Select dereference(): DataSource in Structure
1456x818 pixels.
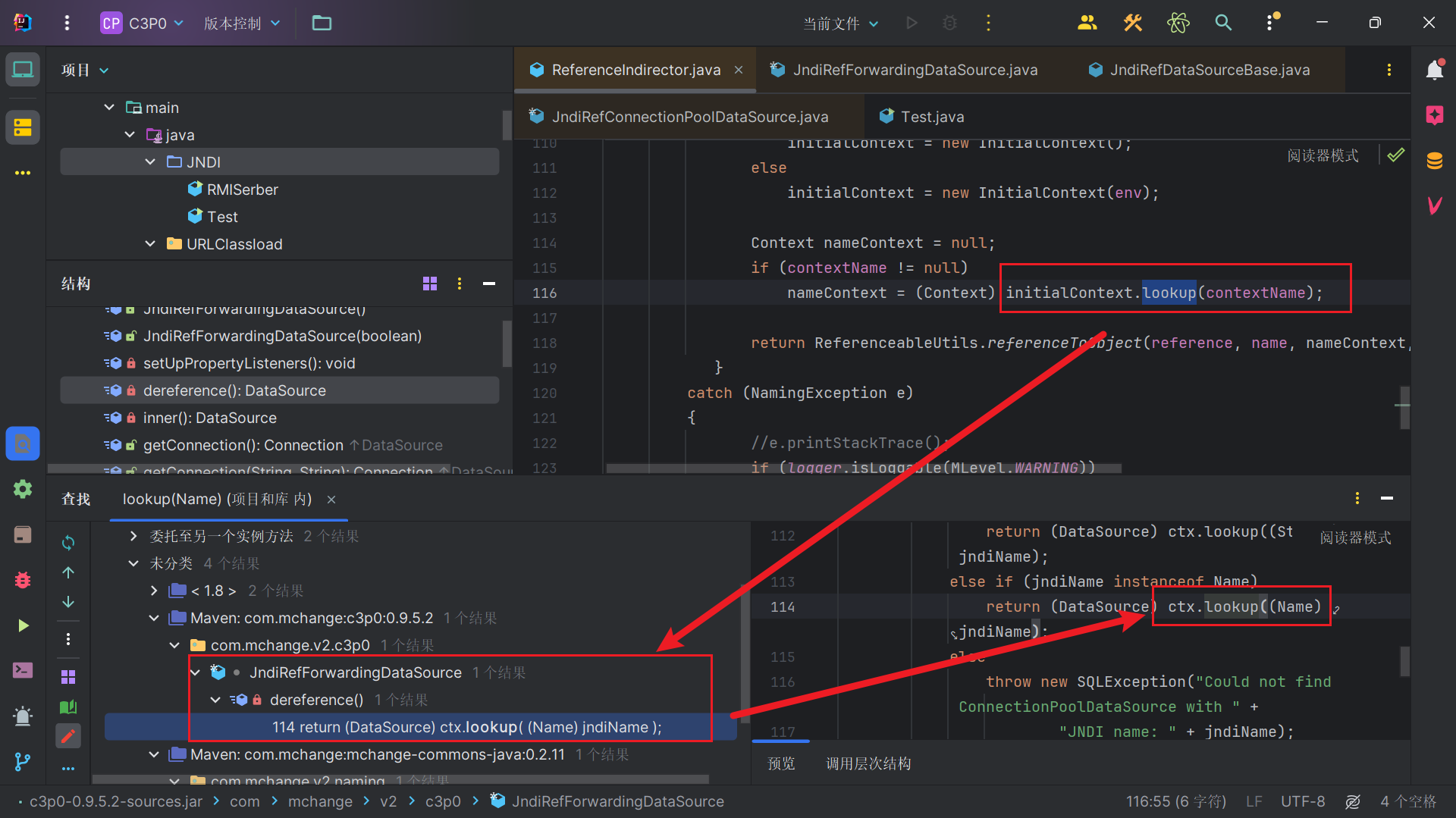(279, 390)
